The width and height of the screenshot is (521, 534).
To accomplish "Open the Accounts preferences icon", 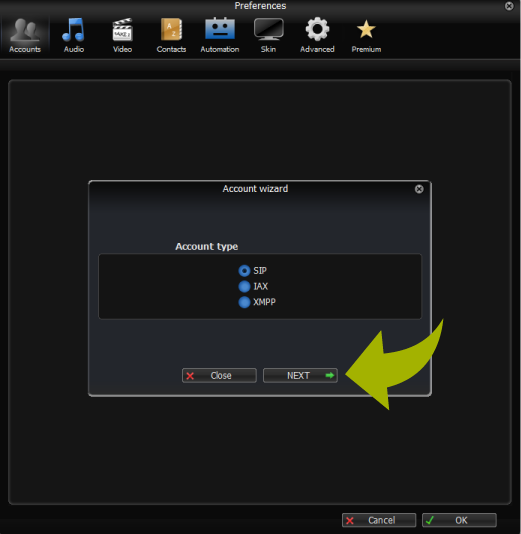I will pos(25,30).
